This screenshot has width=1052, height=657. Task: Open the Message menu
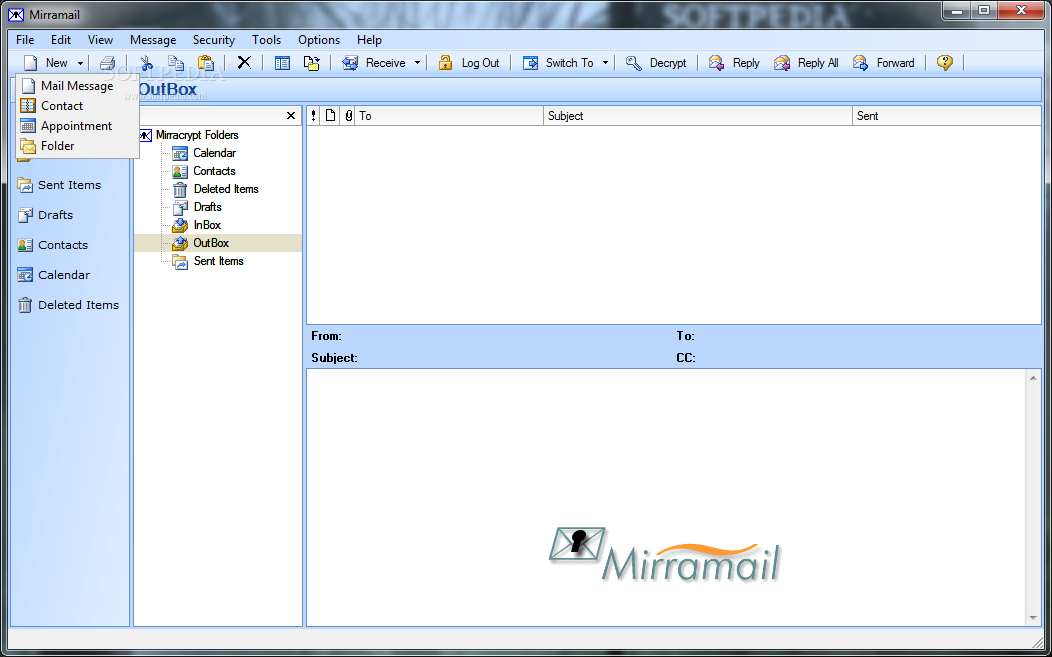point(153,40)
